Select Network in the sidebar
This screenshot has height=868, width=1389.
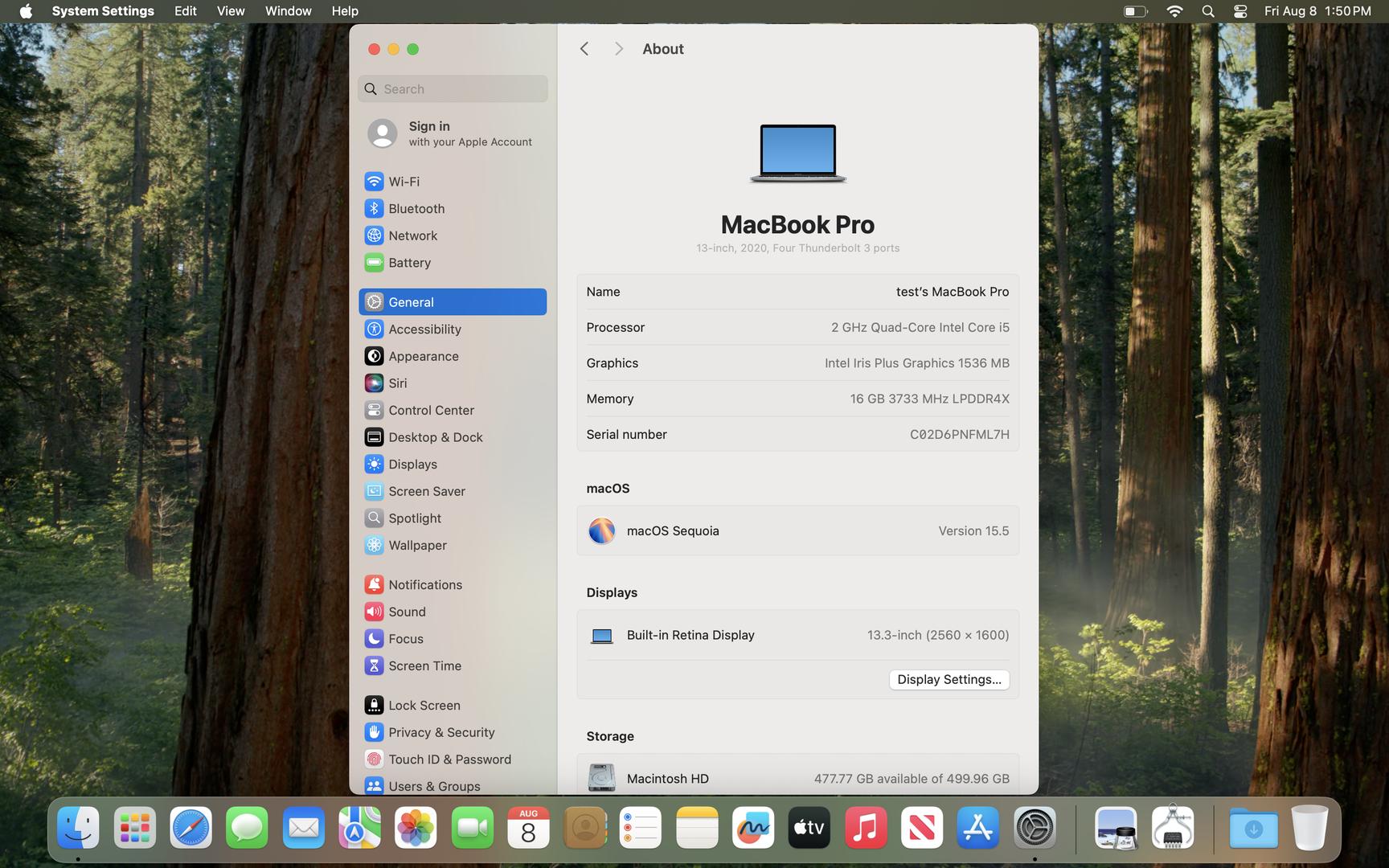453,235
